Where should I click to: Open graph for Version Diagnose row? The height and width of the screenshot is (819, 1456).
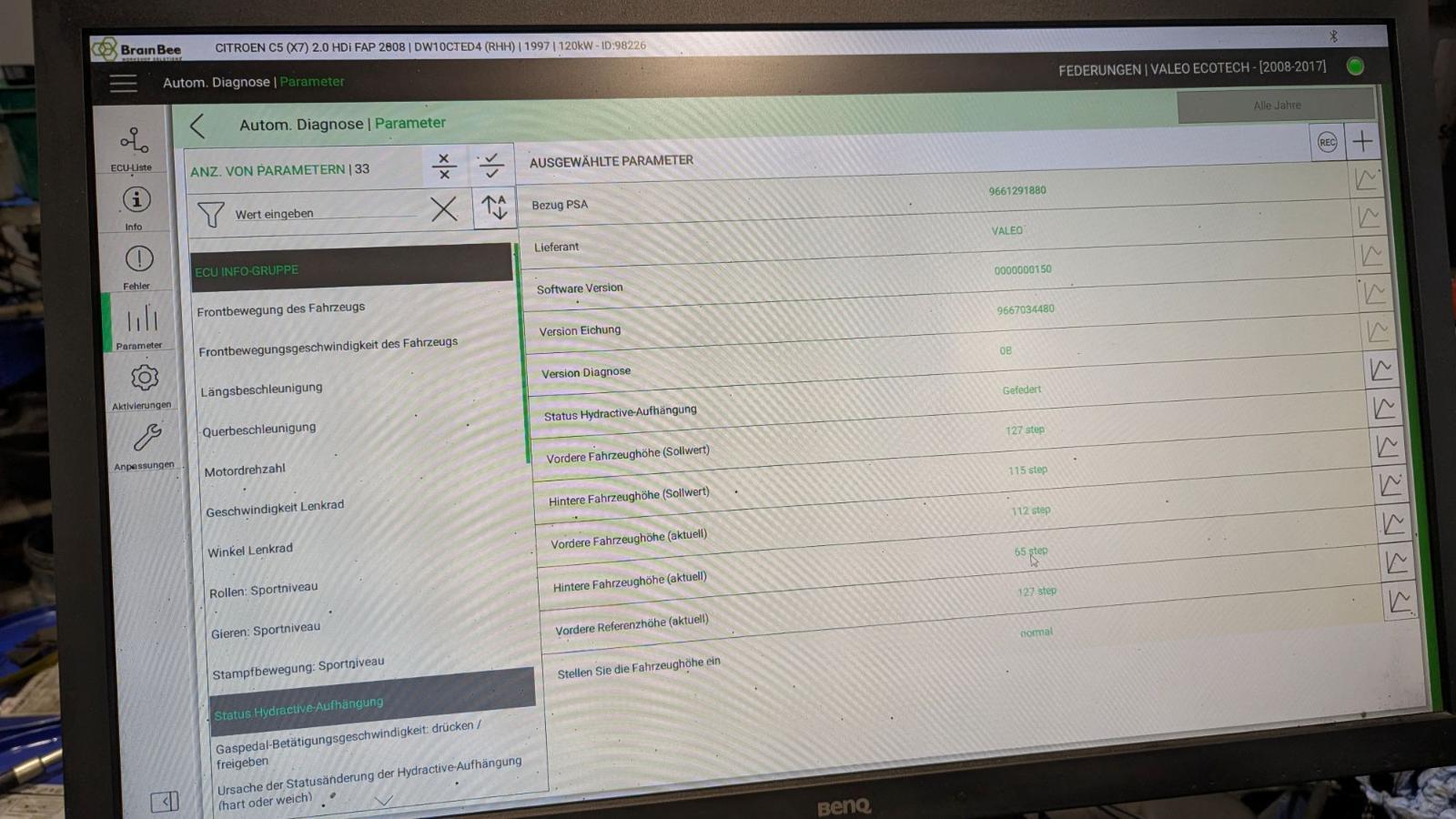pyautogui.click(x=1378, y=331)
